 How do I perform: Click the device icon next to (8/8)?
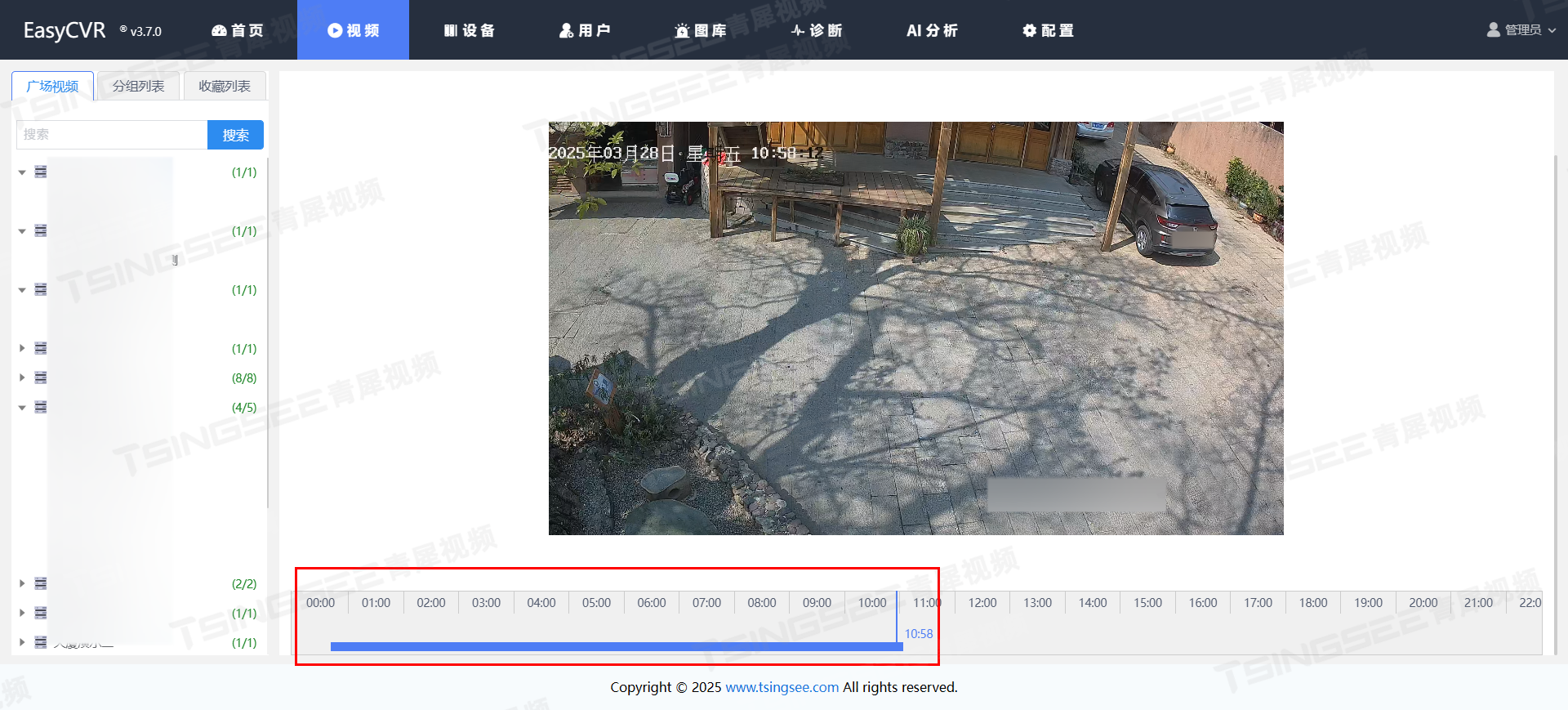point(41,377)
